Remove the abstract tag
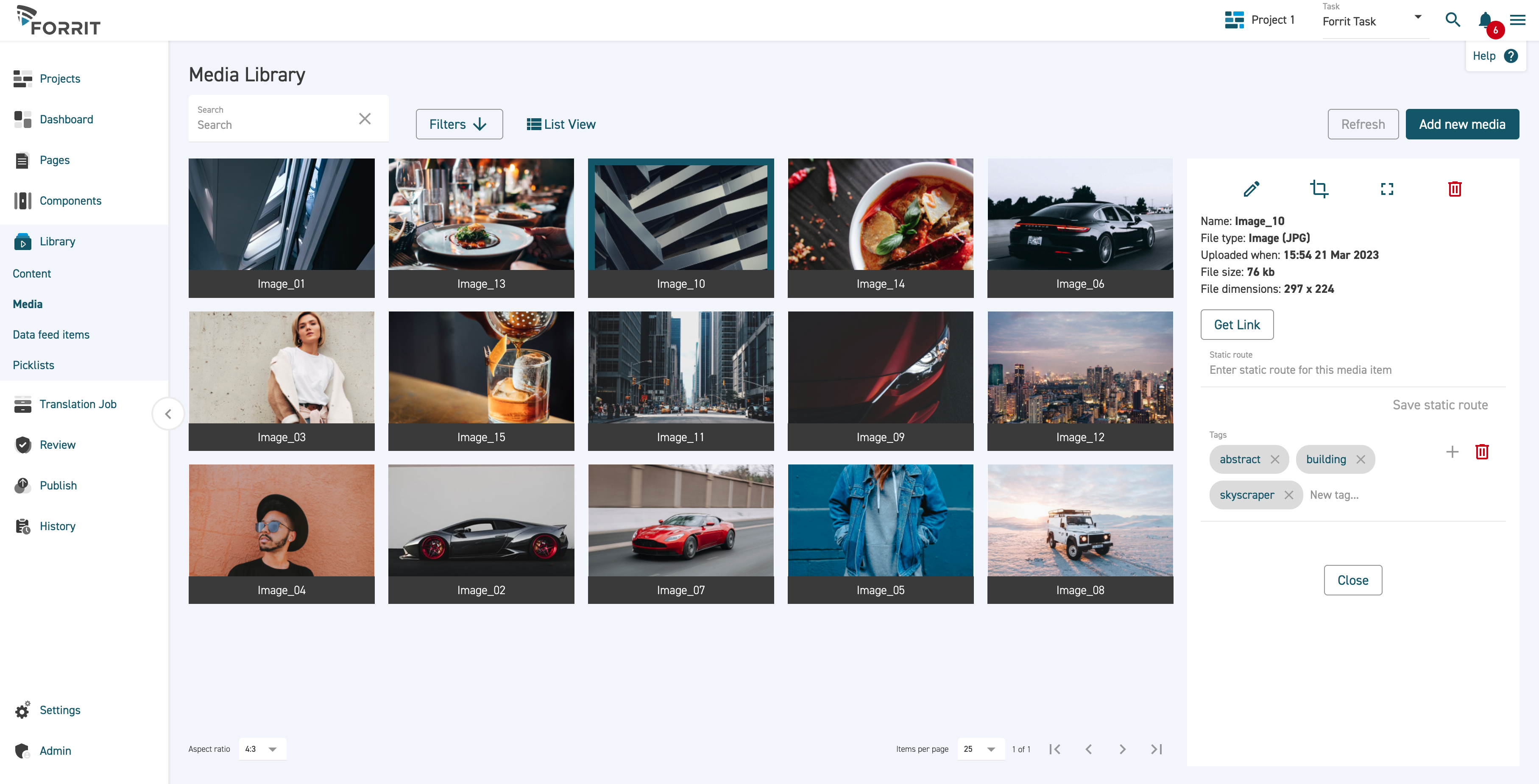The width and height of the screenshot is (1539, 784). click(x=1275, y=459)
